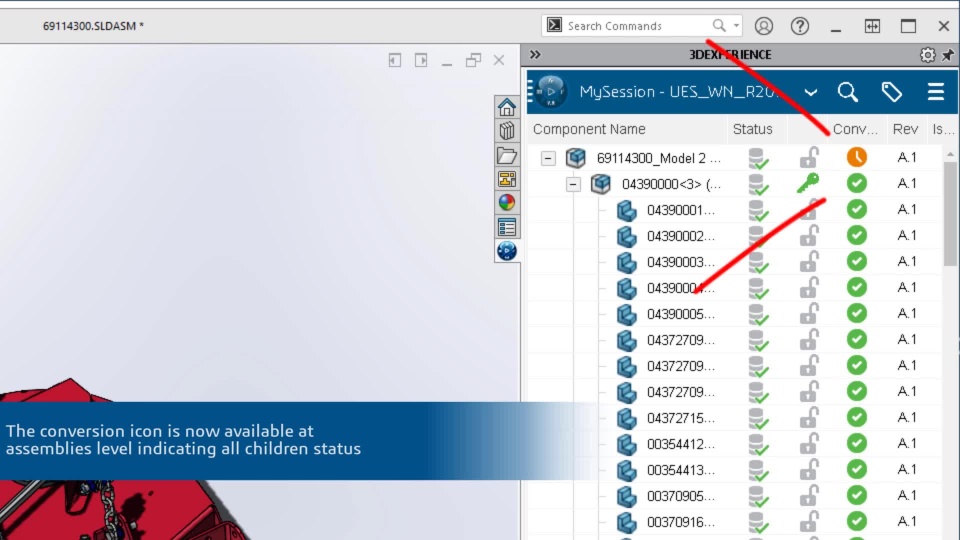
Task: Click the vertical scrollbar of component list
Action: [950, 214]
